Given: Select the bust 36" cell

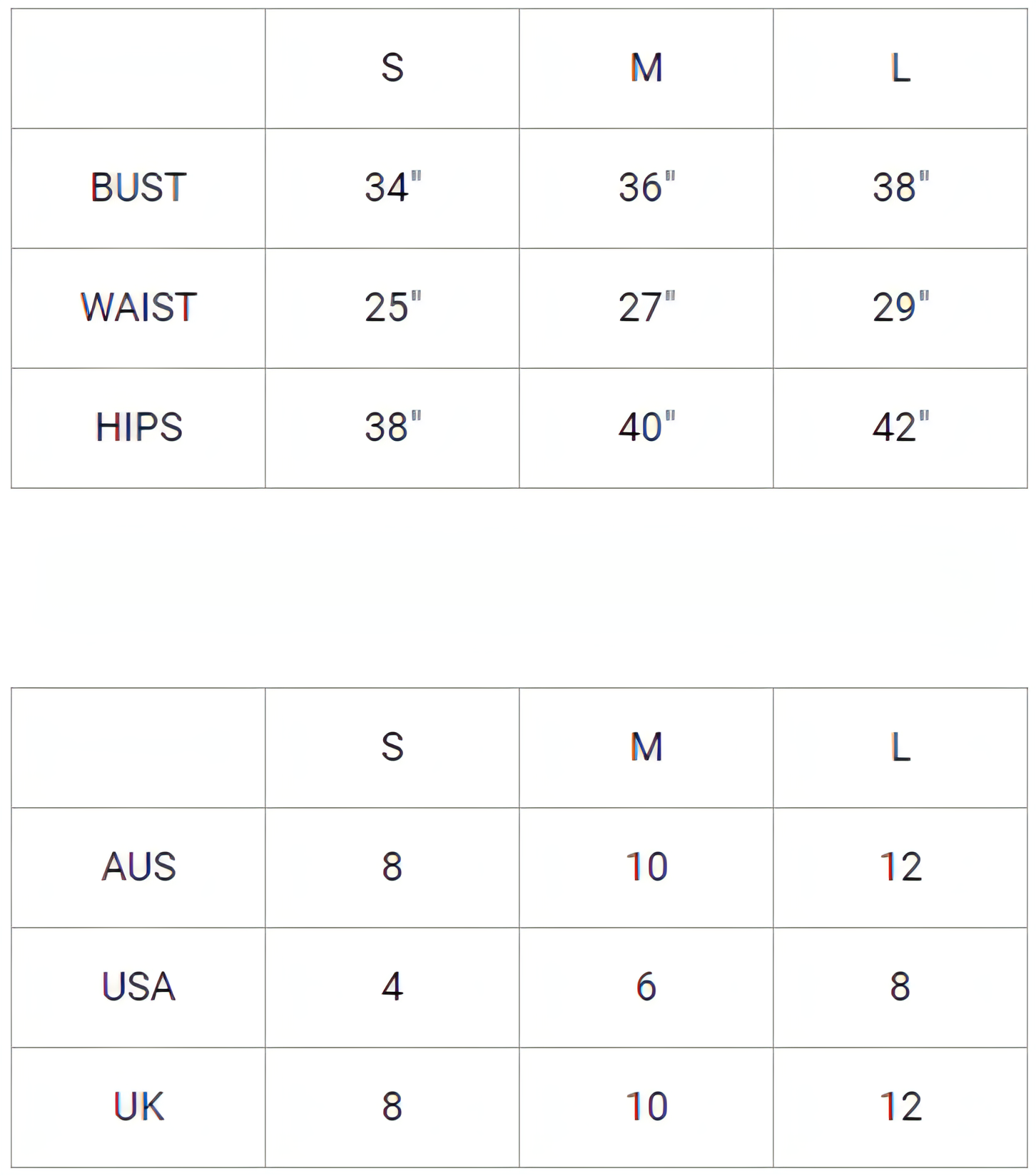Looking at the screenshot, I should pyautogui.click(x=646, y=188).
